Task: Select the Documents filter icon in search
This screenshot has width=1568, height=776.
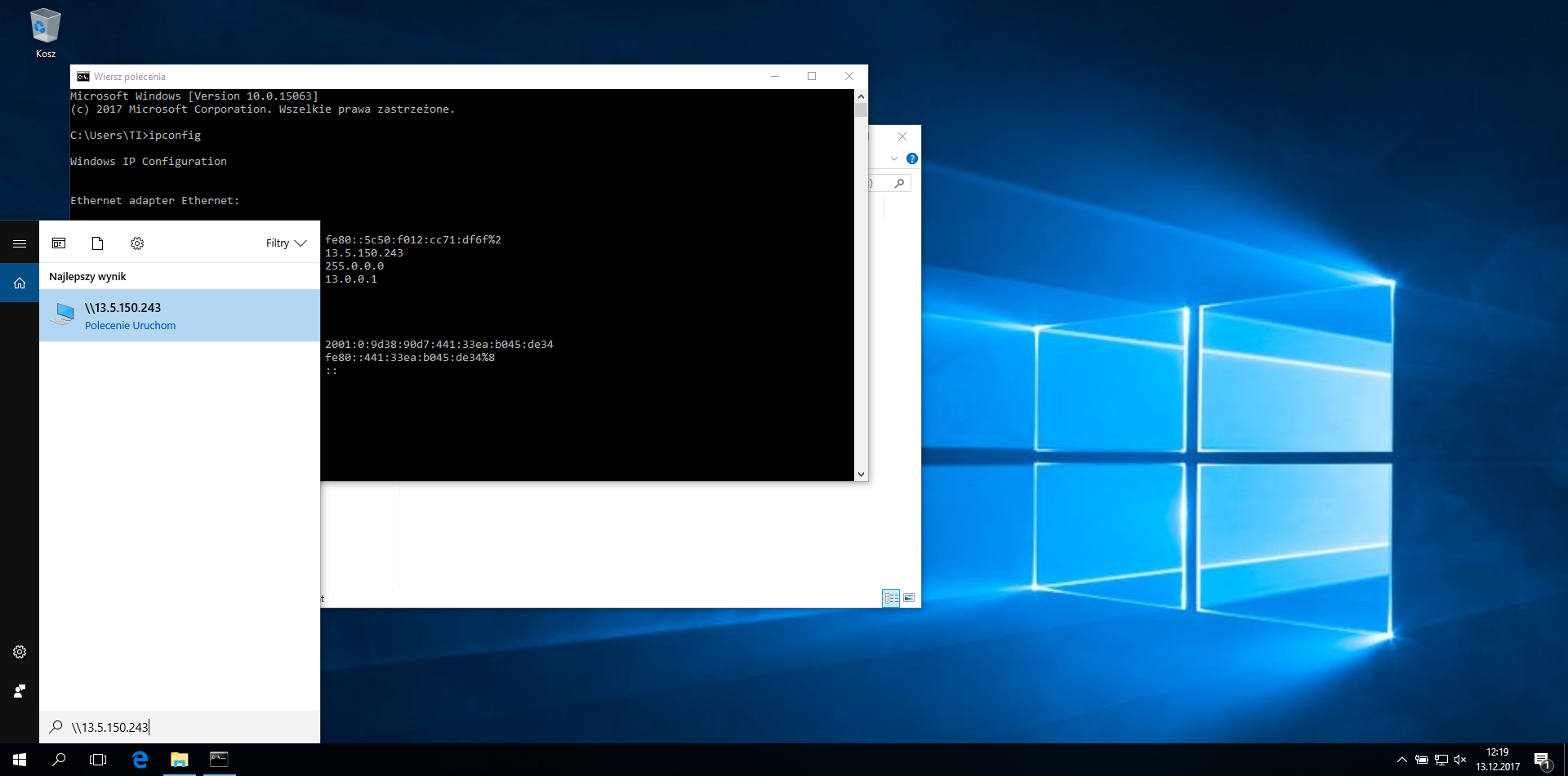Action: pyautogui.click(x=97, y=243)
